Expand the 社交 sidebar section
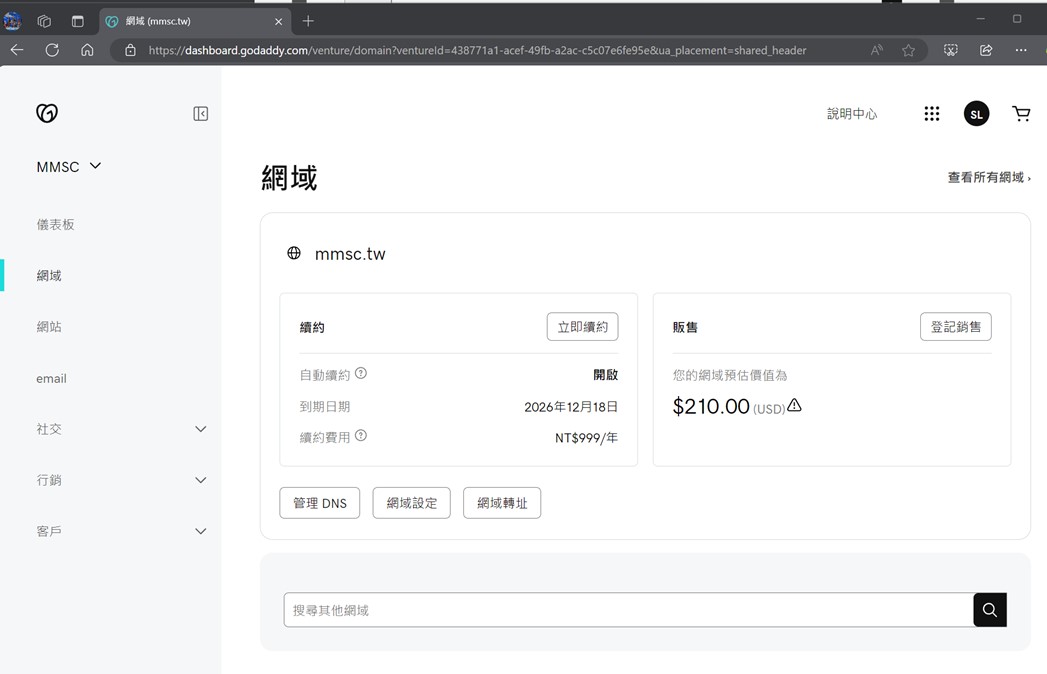This screenshot has height=674, width=1047. [x=200, y=429]
